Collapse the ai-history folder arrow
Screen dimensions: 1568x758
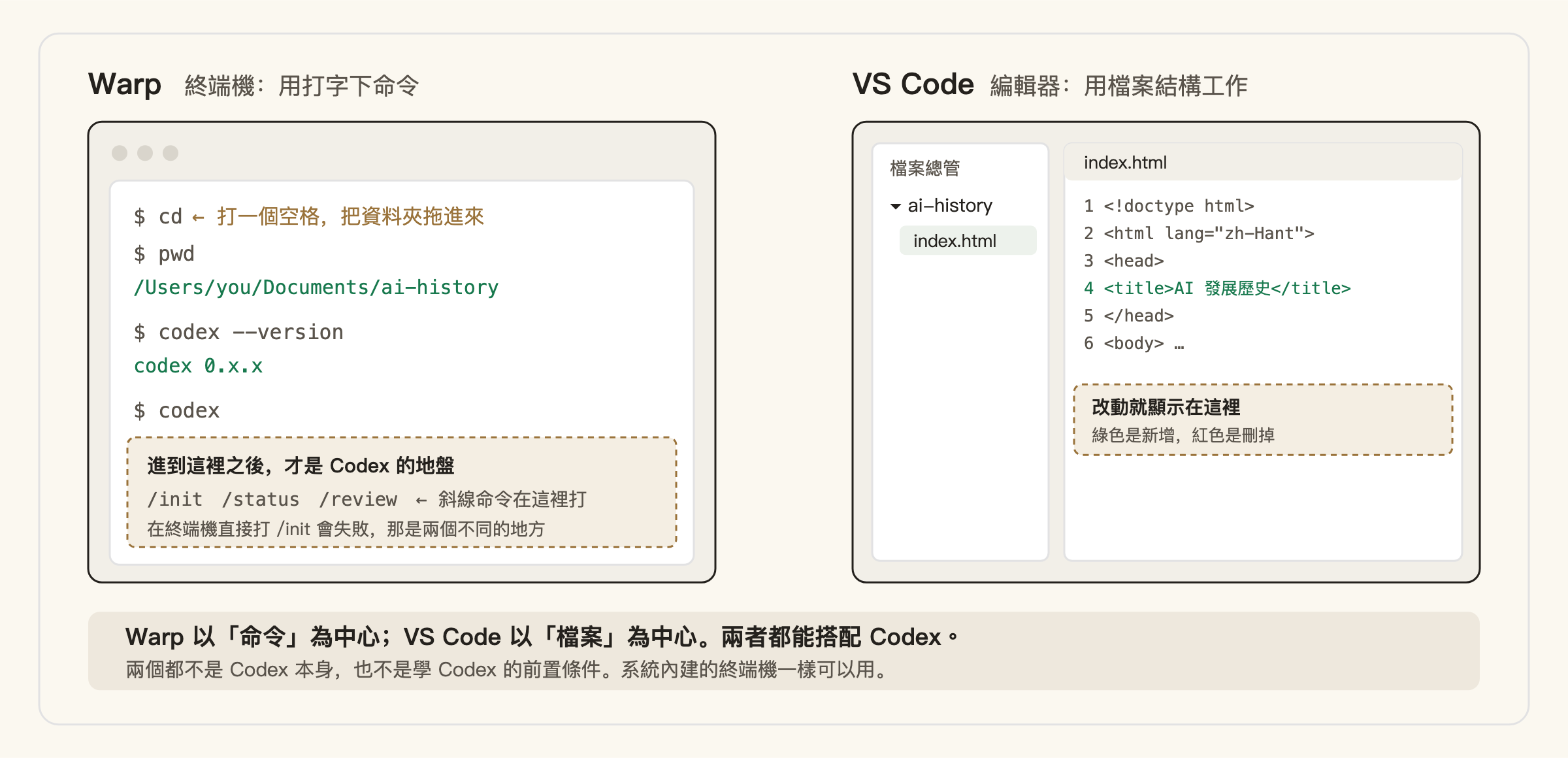point(895,206)
